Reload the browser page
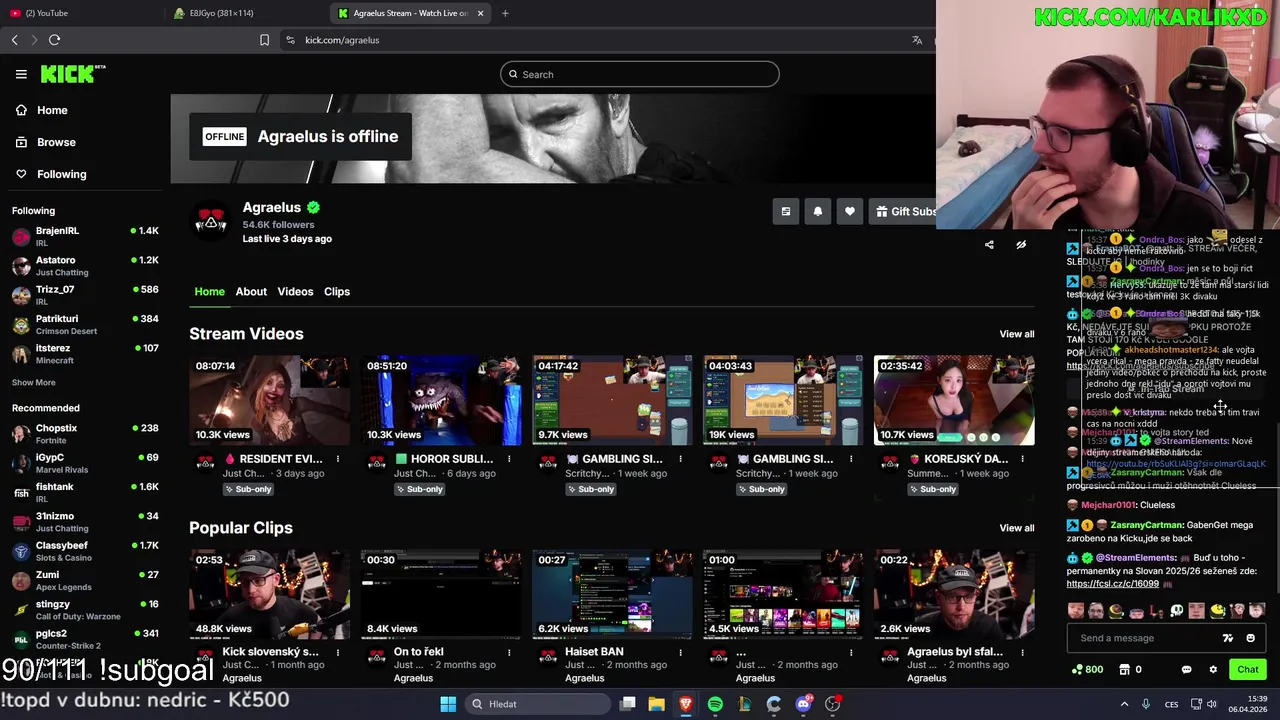The height and width of the screenshot is (720, 1280). click(54, 40)
